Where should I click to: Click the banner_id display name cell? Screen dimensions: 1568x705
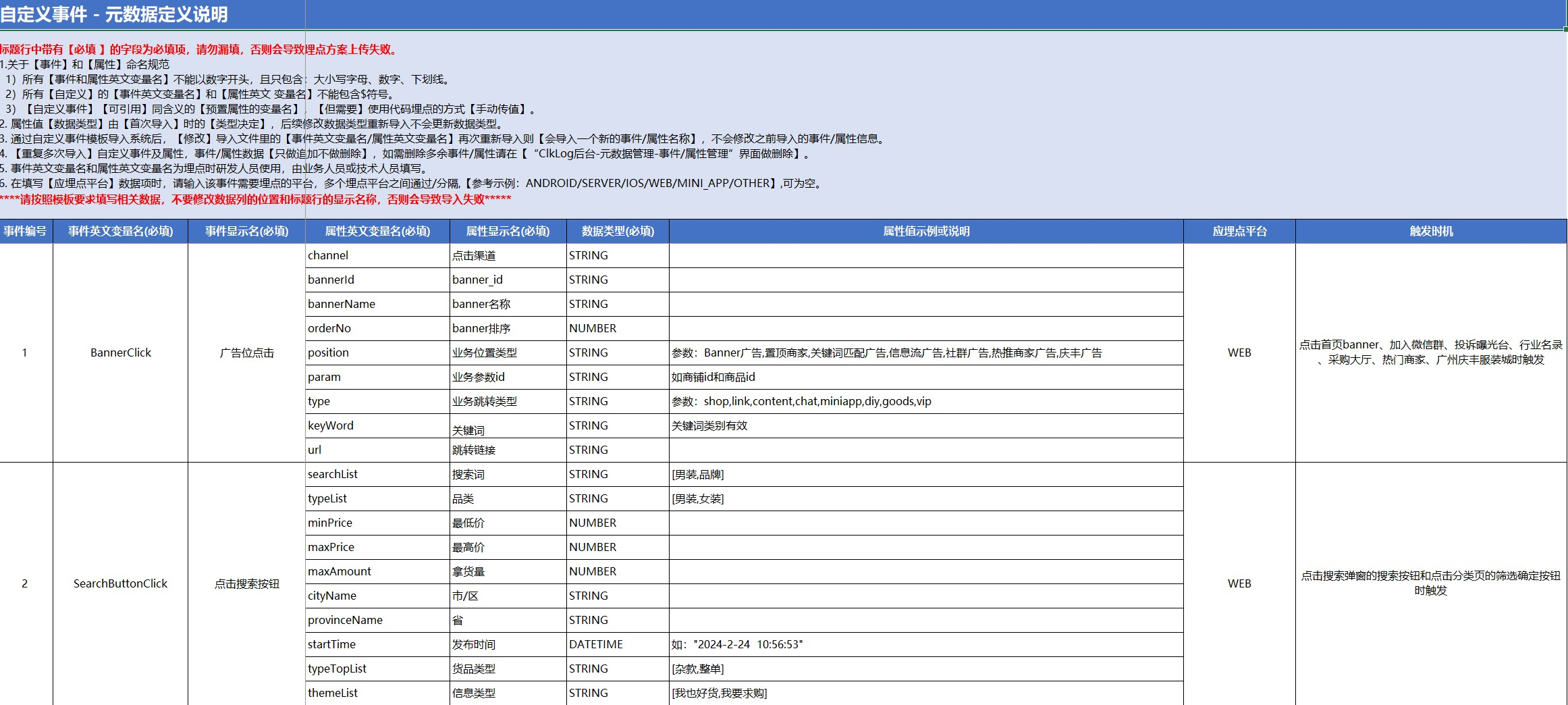coord(508,280)
